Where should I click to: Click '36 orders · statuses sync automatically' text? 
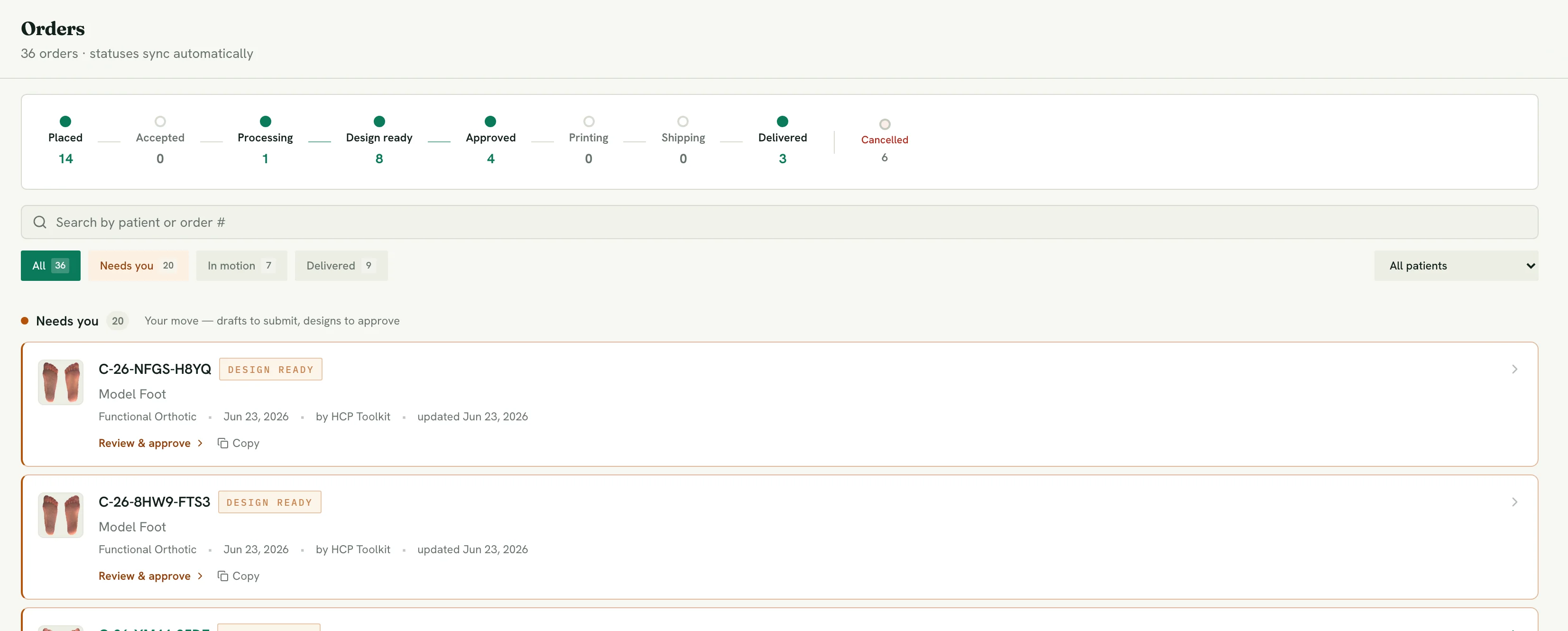[137, 54]
